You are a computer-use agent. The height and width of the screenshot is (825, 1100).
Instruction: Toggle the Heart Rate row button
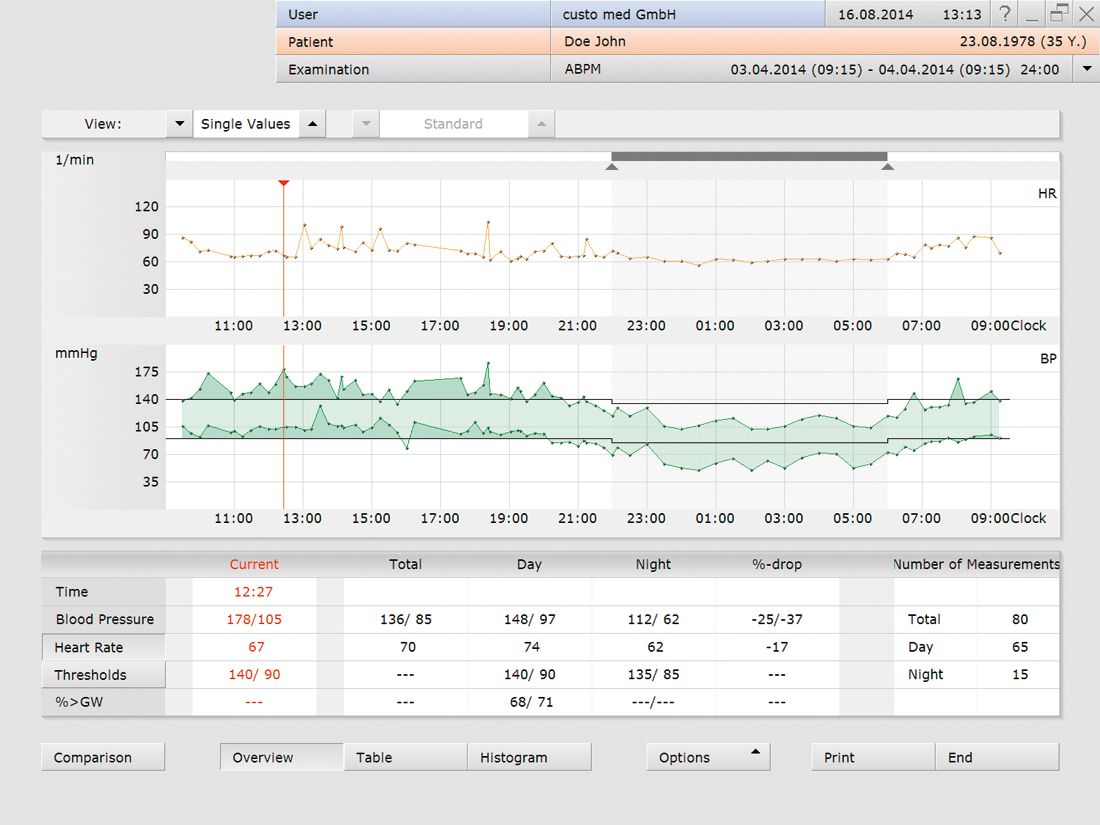[103, 647]
